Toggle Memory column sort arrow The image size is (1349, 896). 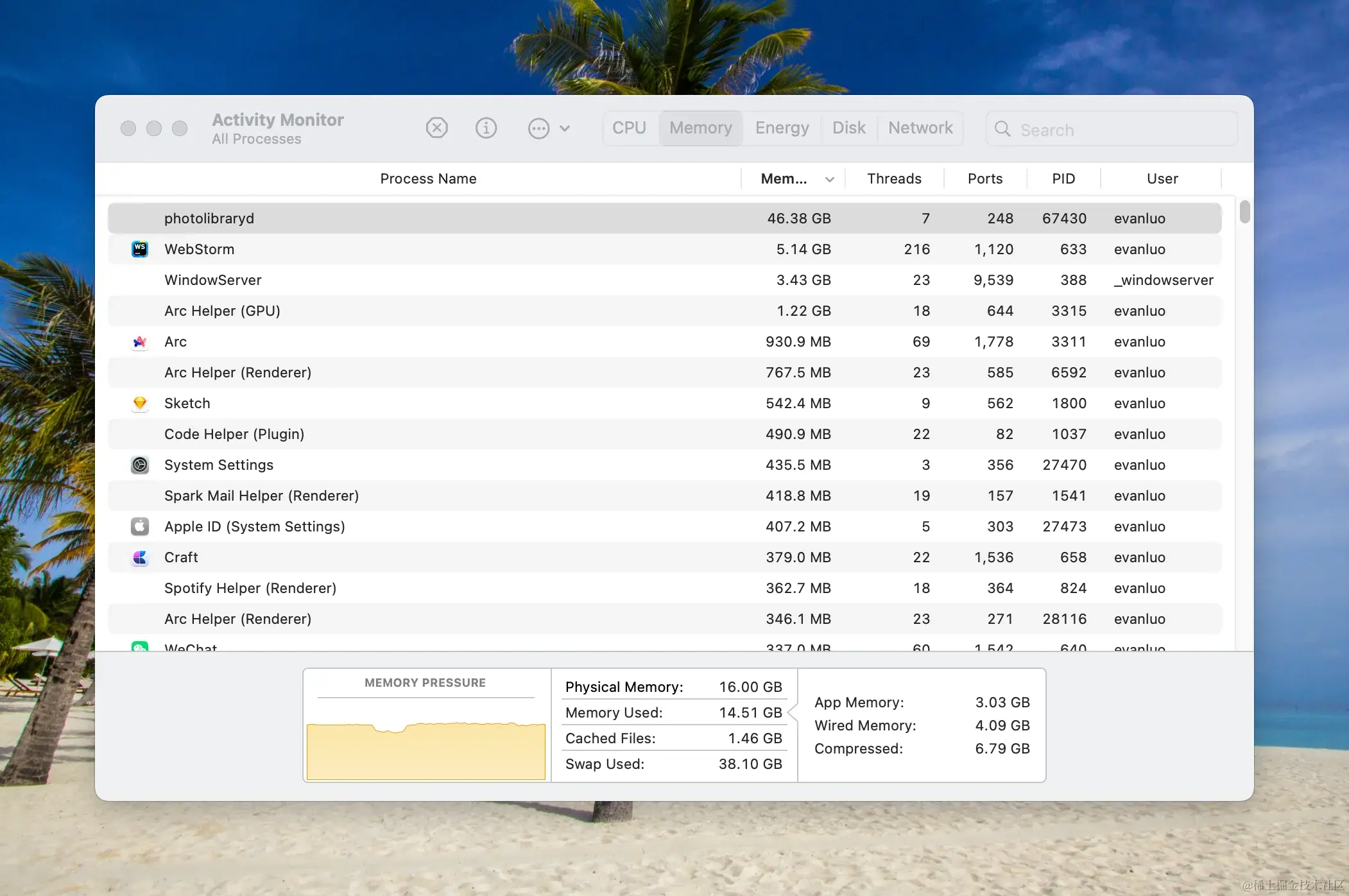coord(829,179)
